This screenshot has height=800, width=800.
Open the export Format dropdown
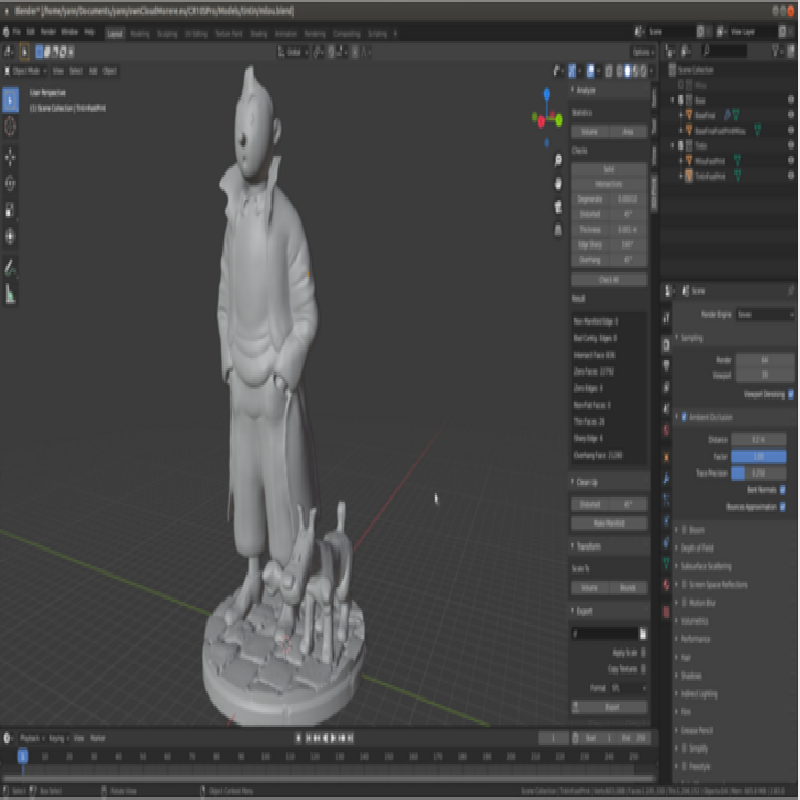[x=628, y=688]
